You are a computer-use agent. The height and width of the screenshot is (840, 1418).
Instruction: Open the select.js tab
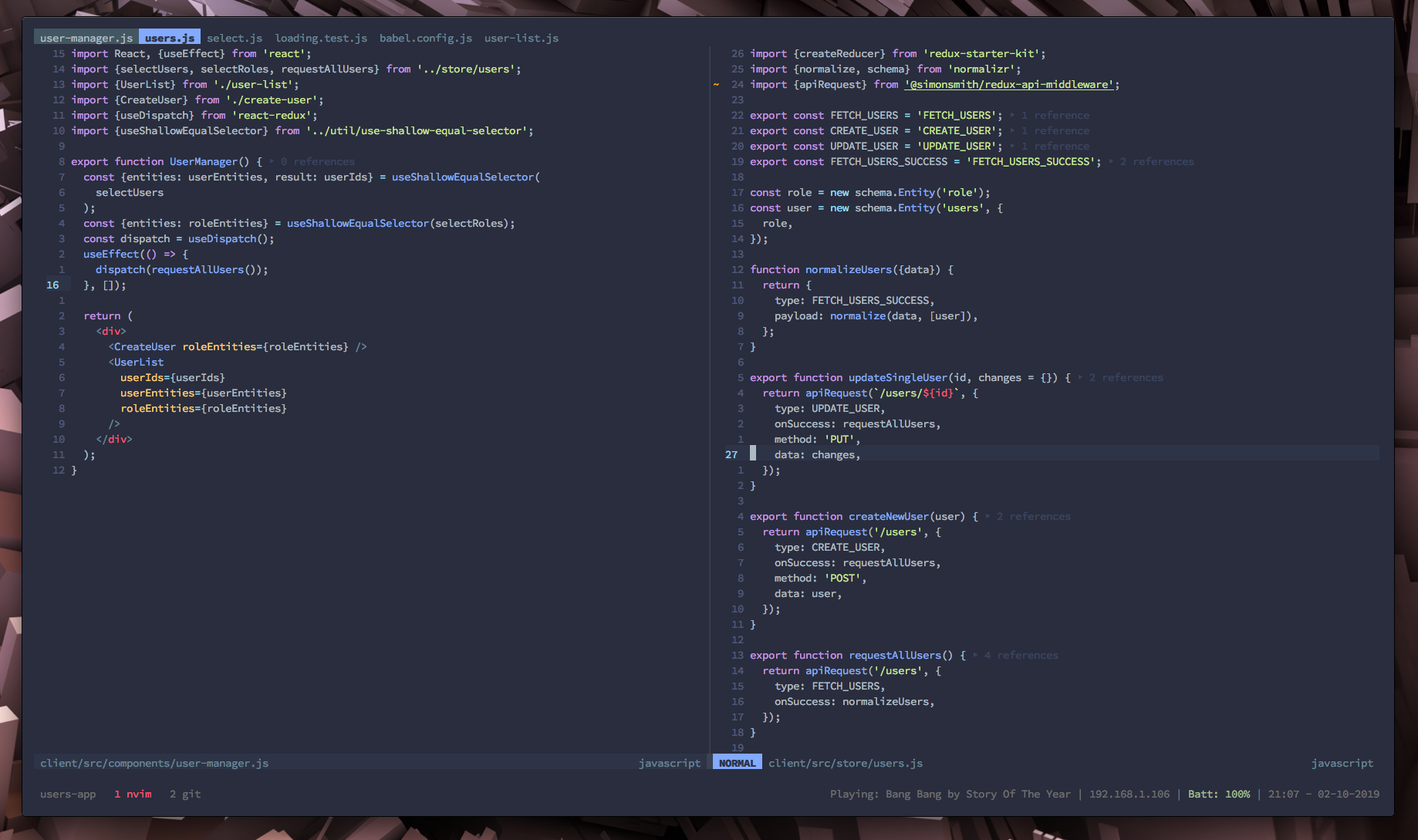pos(234,37)
